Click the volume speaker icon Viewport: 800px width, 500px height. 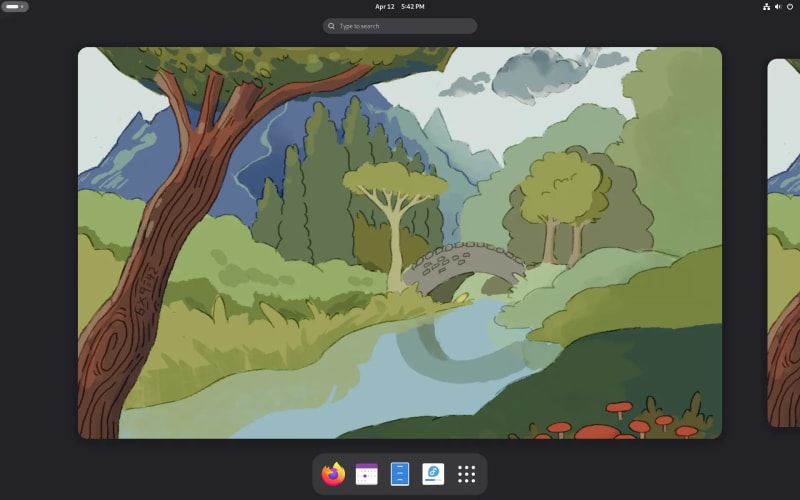[778, 6]
